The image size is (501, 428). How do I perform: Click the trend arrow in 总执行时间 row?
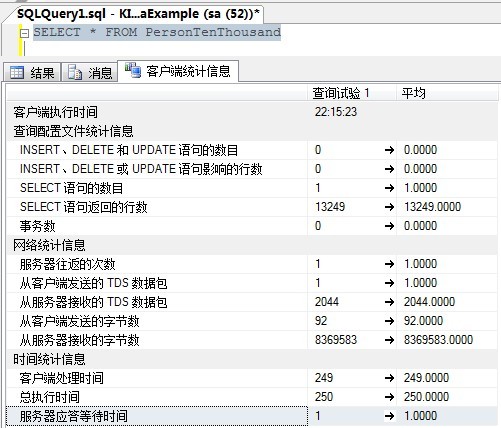click(x=389, y=397)
